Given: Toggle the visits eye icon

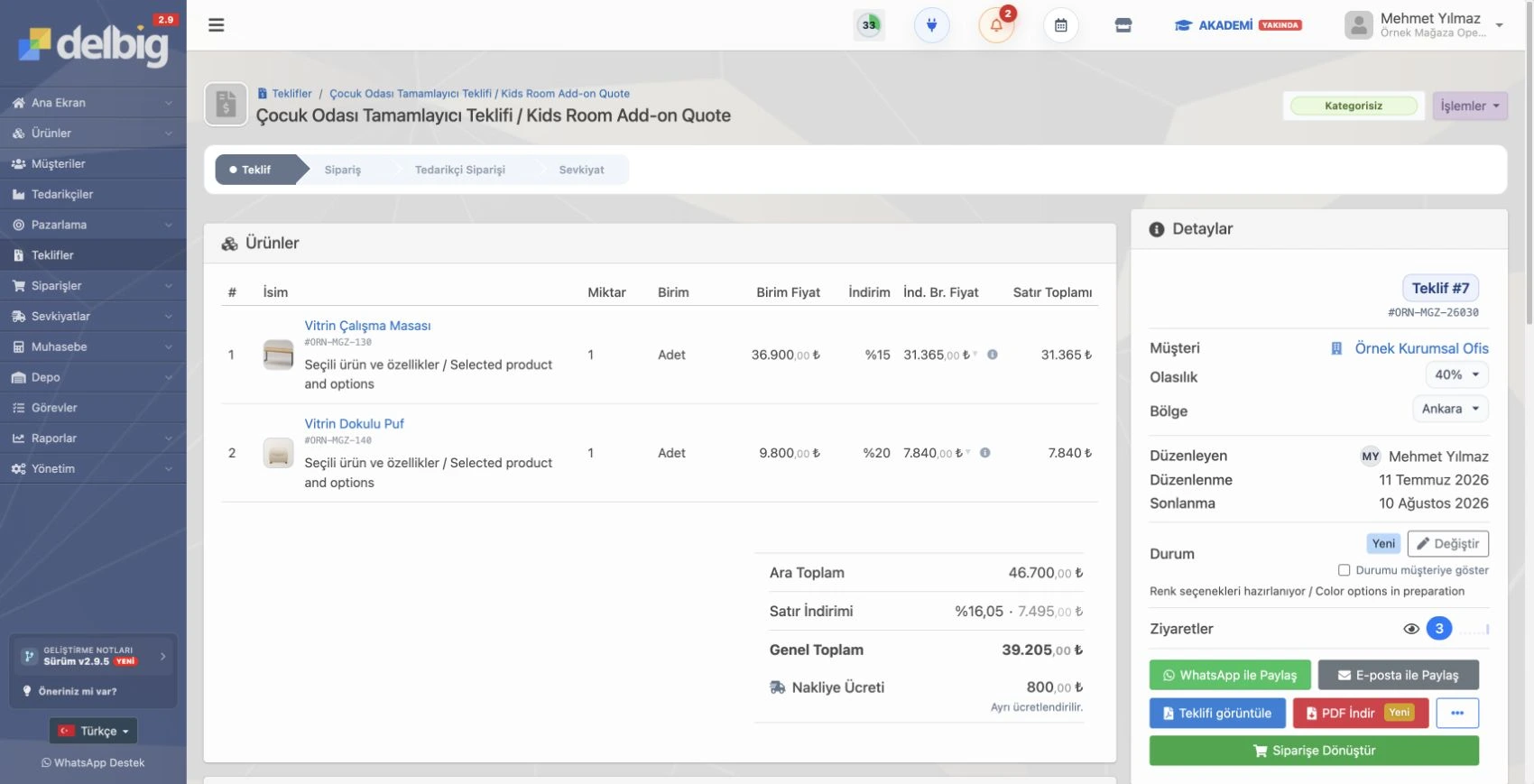Looking at the screenshot, I should pos(1411,629).
